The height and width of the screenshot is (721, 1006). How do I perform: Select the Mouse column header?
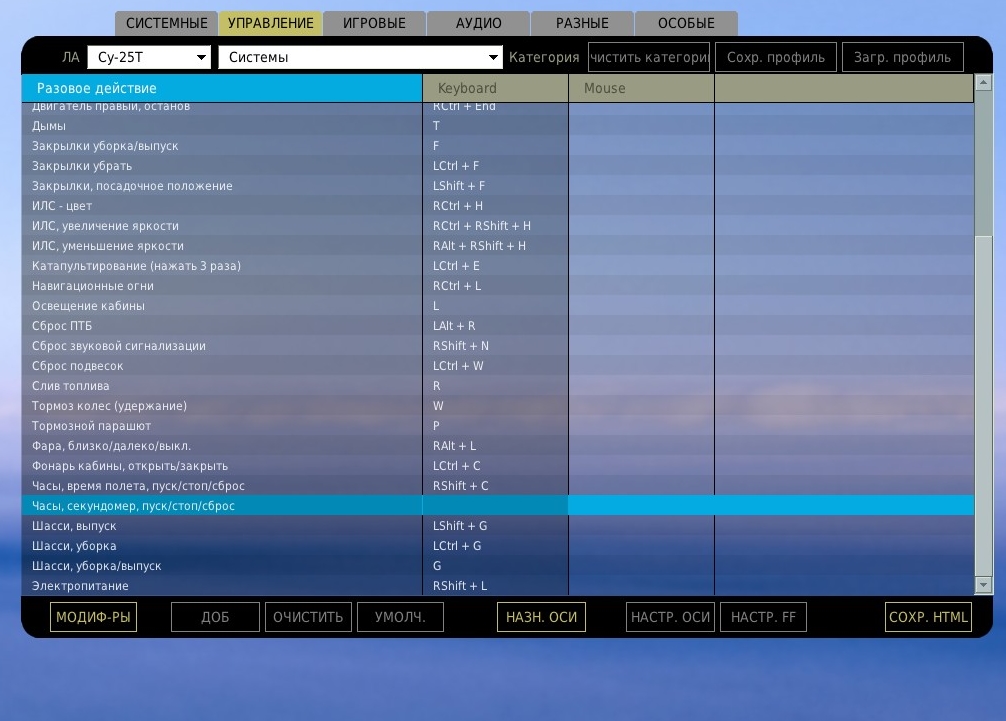tap(641, 88)
